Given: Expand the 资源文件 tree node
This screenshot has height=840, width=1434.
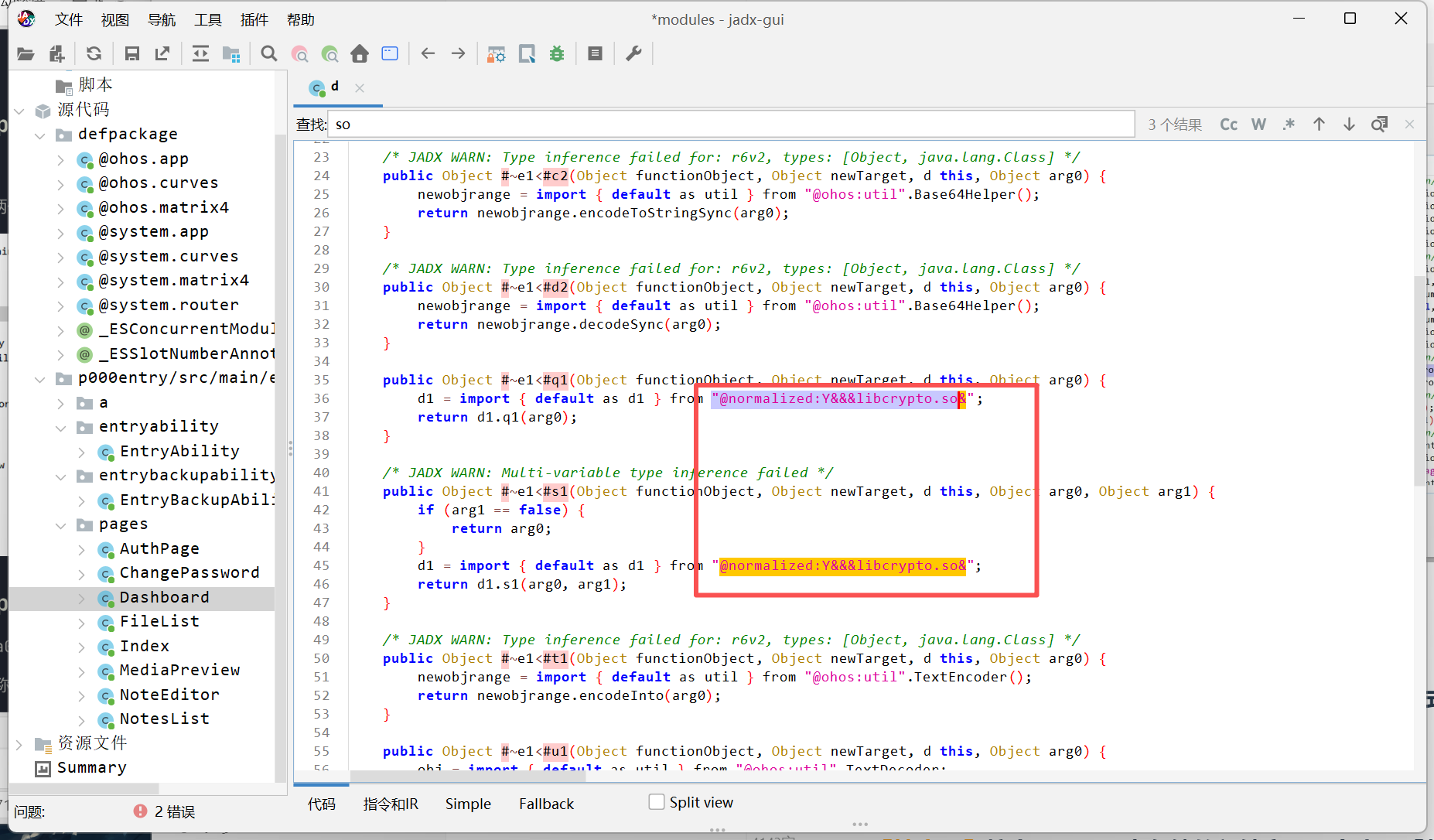Looking at the screenshot, I should point(19,744).
